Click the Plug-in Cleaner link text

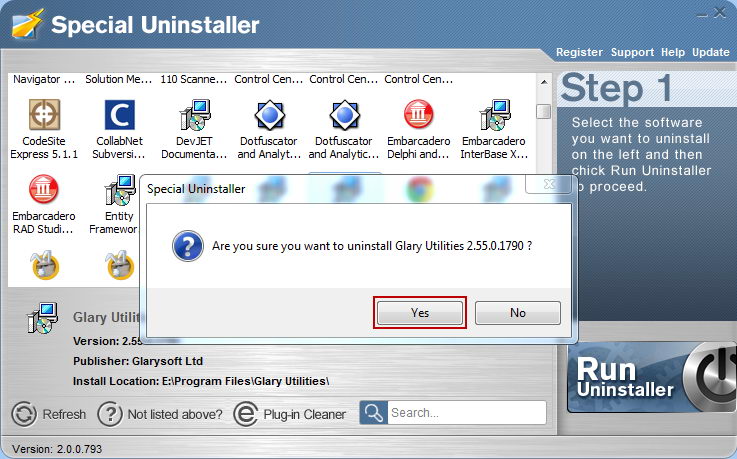tap(305, 414)
